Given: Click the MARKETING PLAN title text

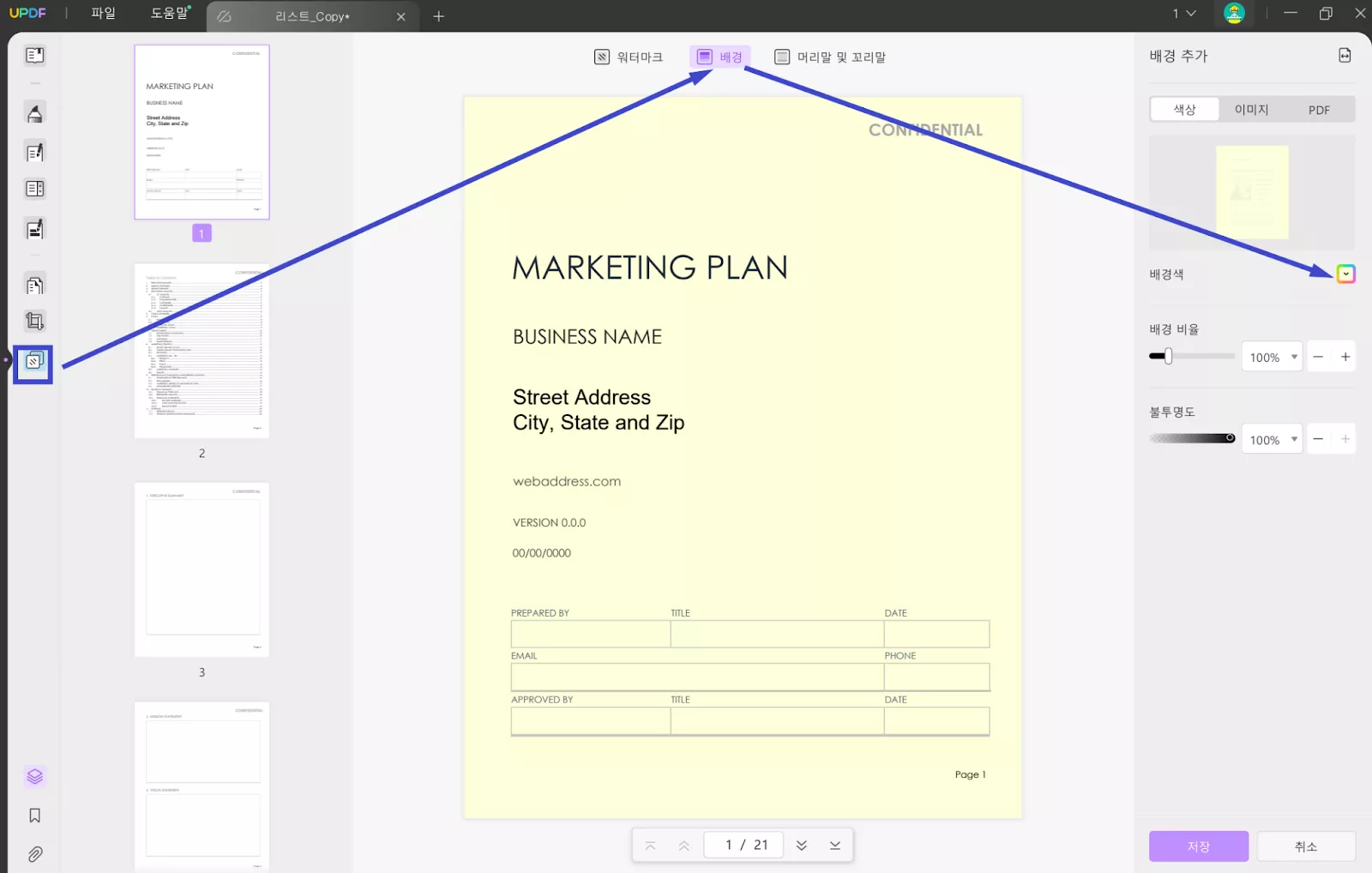Looking at the screenshot, I should pos(650,268).
